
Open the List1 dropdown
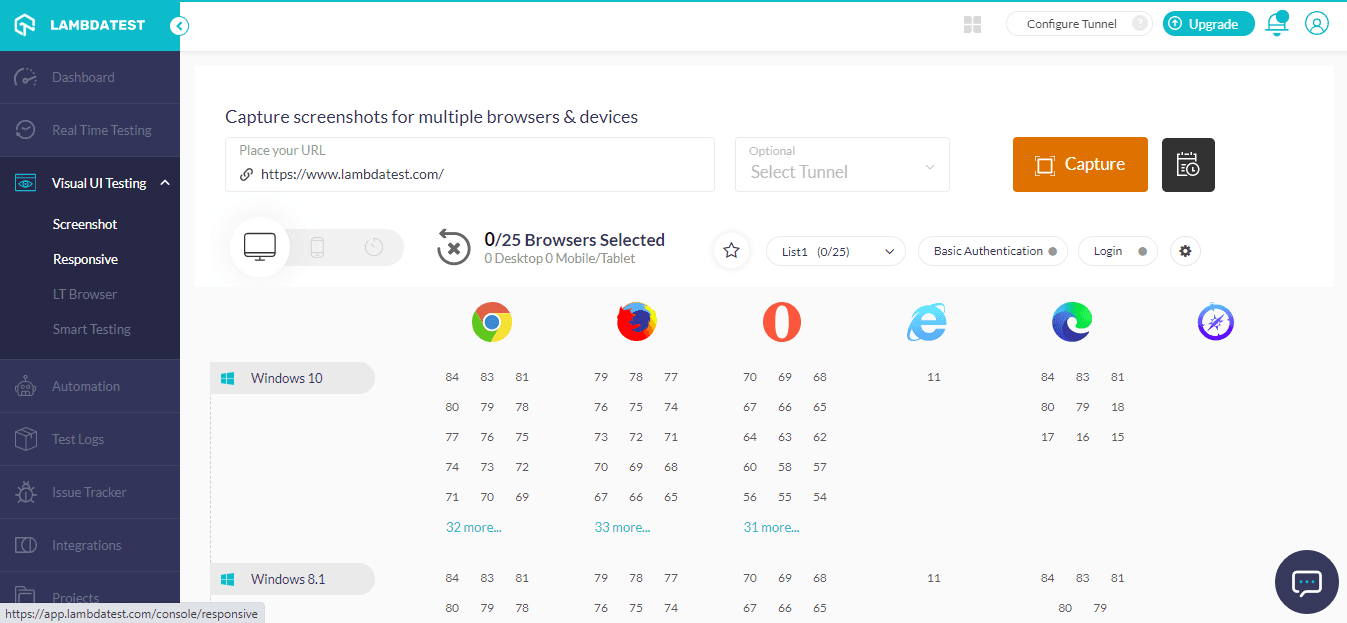coord(835,251)
